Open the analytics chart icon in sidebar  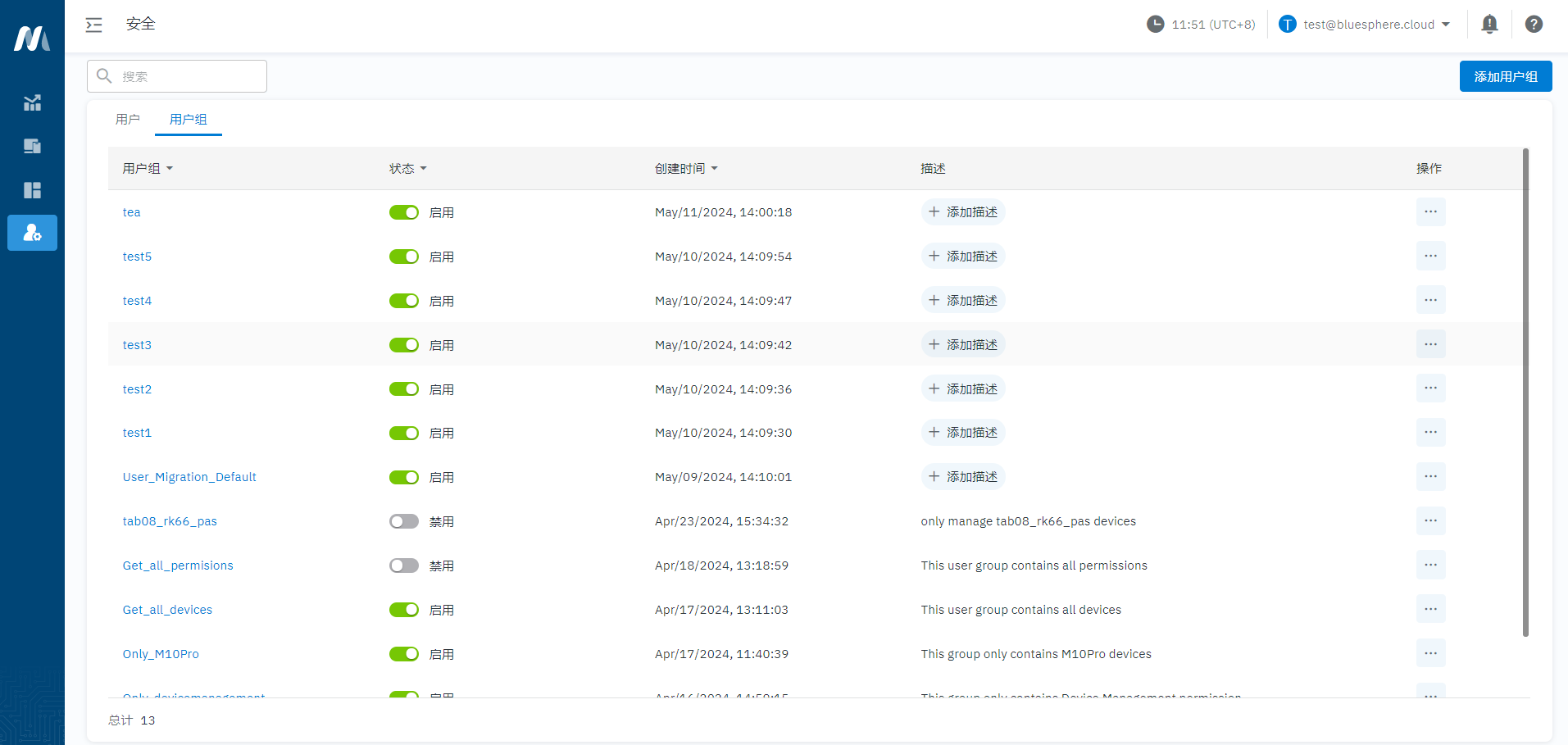tap(32, 102)
